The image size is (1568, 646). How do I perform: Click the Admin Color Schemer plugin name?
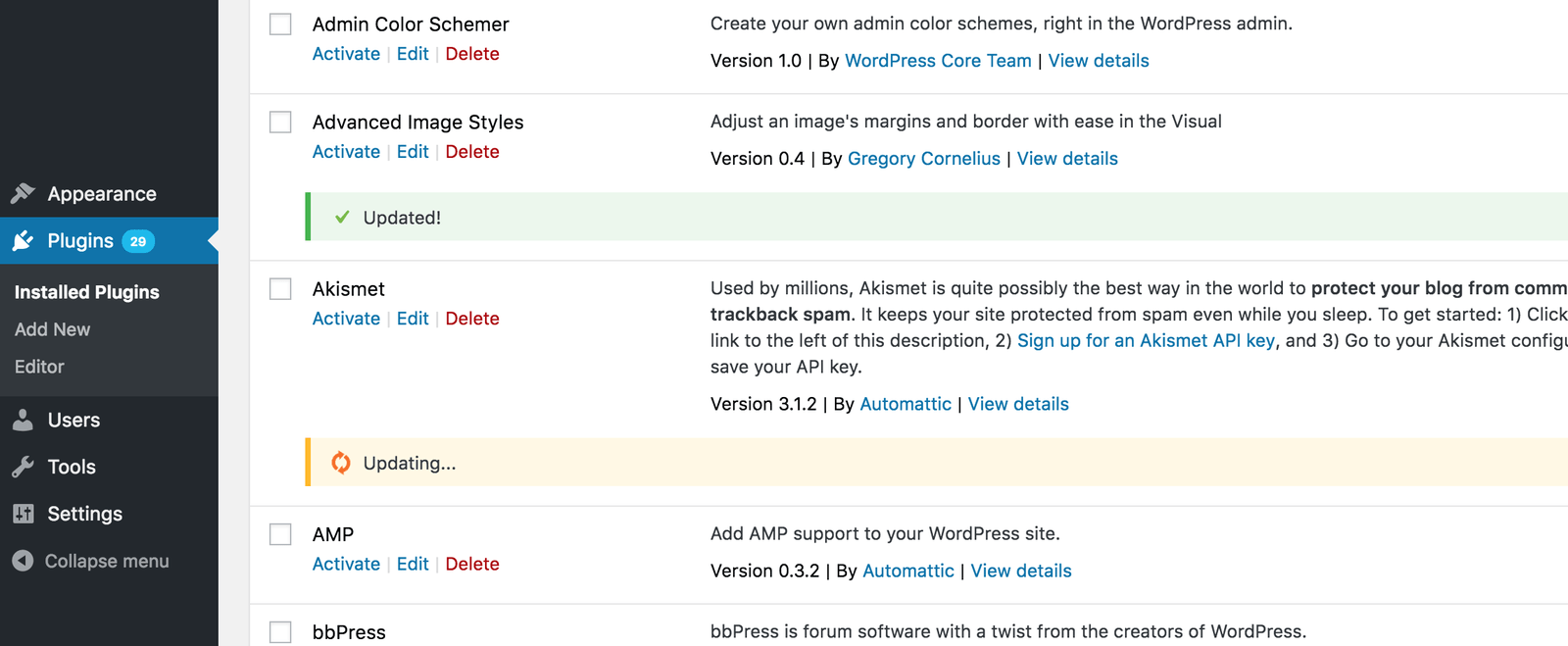(x=411, y=25)
